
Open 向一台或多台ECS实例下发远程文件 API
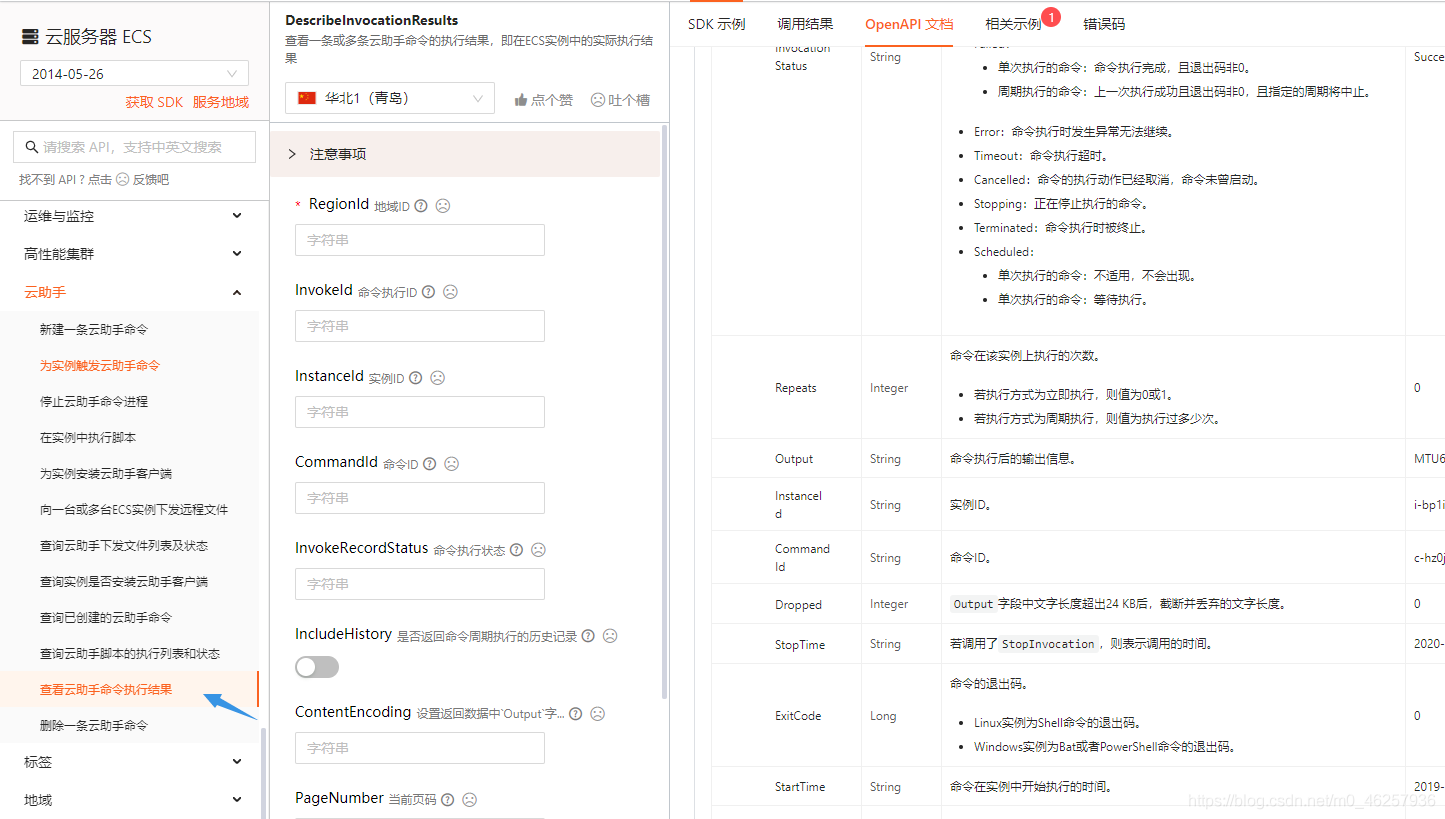(134, 509)
